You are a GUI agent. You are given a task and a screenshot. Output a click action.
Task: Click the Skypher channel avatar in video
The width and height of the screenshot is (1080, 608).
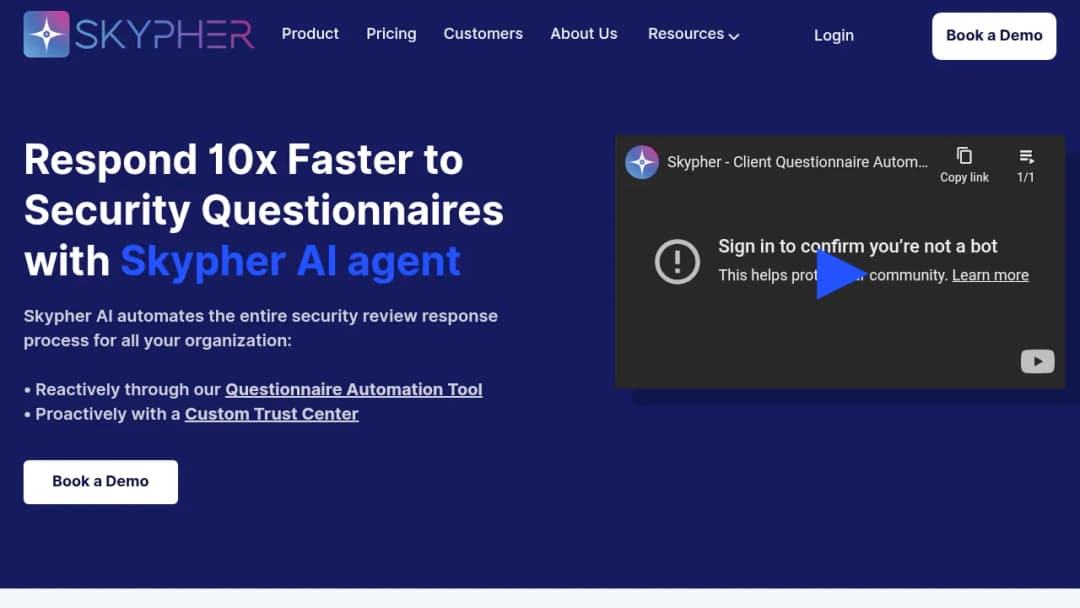(641, 163)
